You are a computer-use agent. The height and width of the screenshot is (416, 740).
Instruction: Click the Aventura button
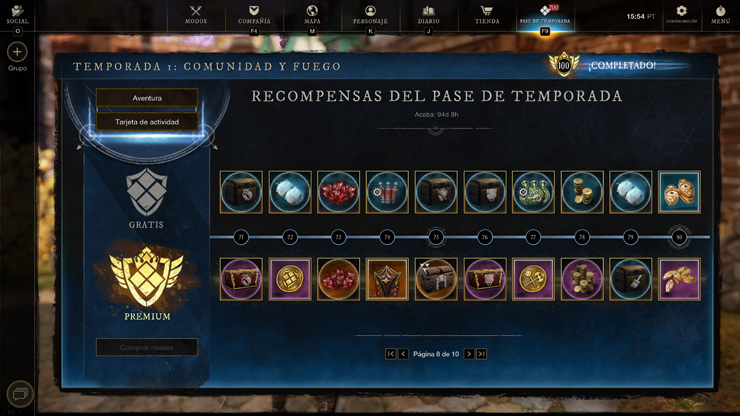pyautogui.click(x=147, y=98)
